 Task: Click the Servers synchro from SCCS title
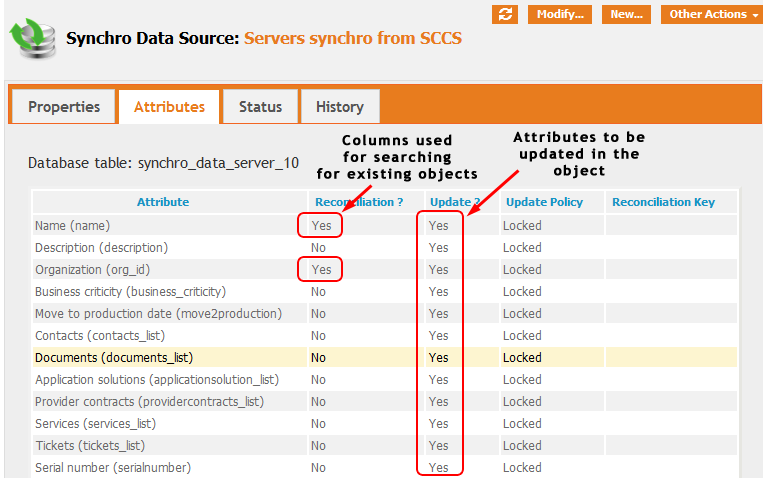point(353,39)
